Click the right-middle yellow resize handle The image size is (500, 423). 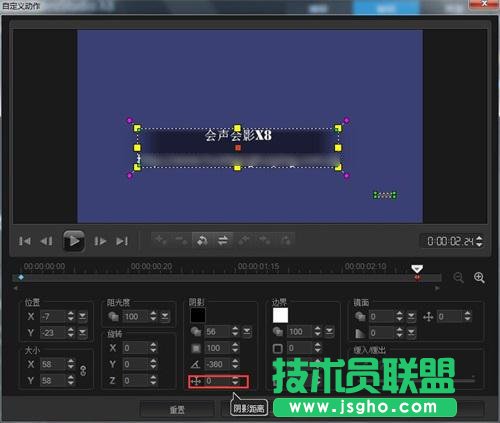click(x=338, y=148)
